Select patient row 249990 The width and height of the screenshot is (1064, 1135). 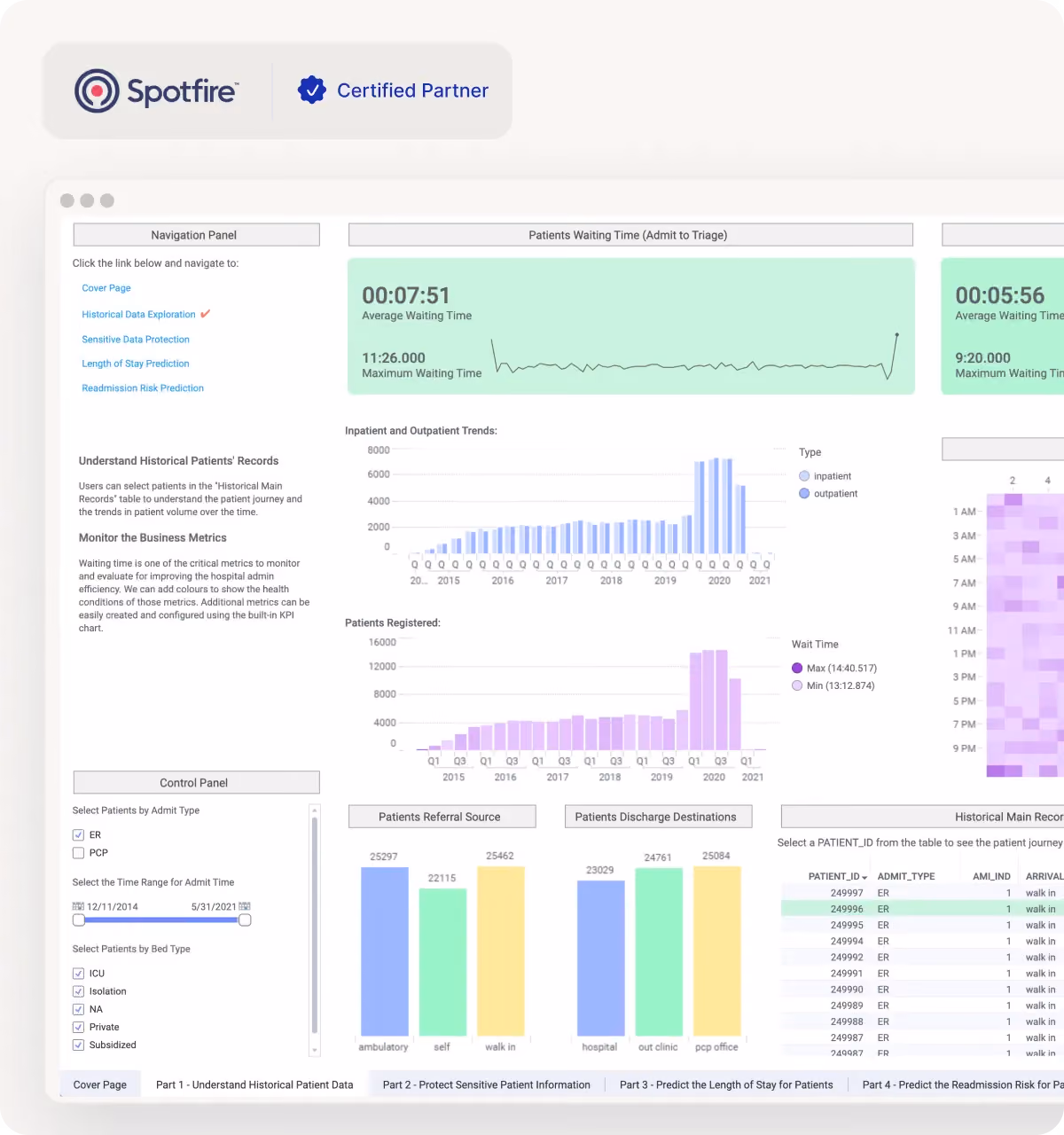tap(922, 989)
